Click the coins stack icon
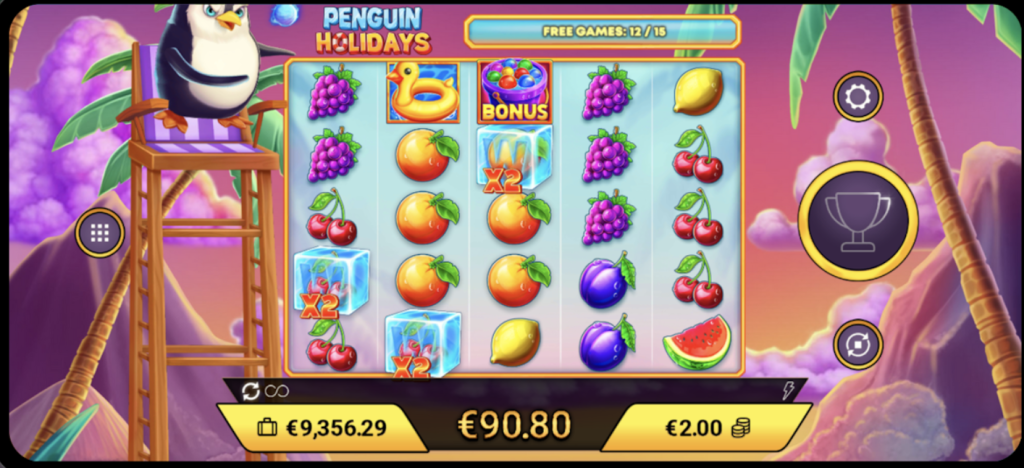 point(740,428)
